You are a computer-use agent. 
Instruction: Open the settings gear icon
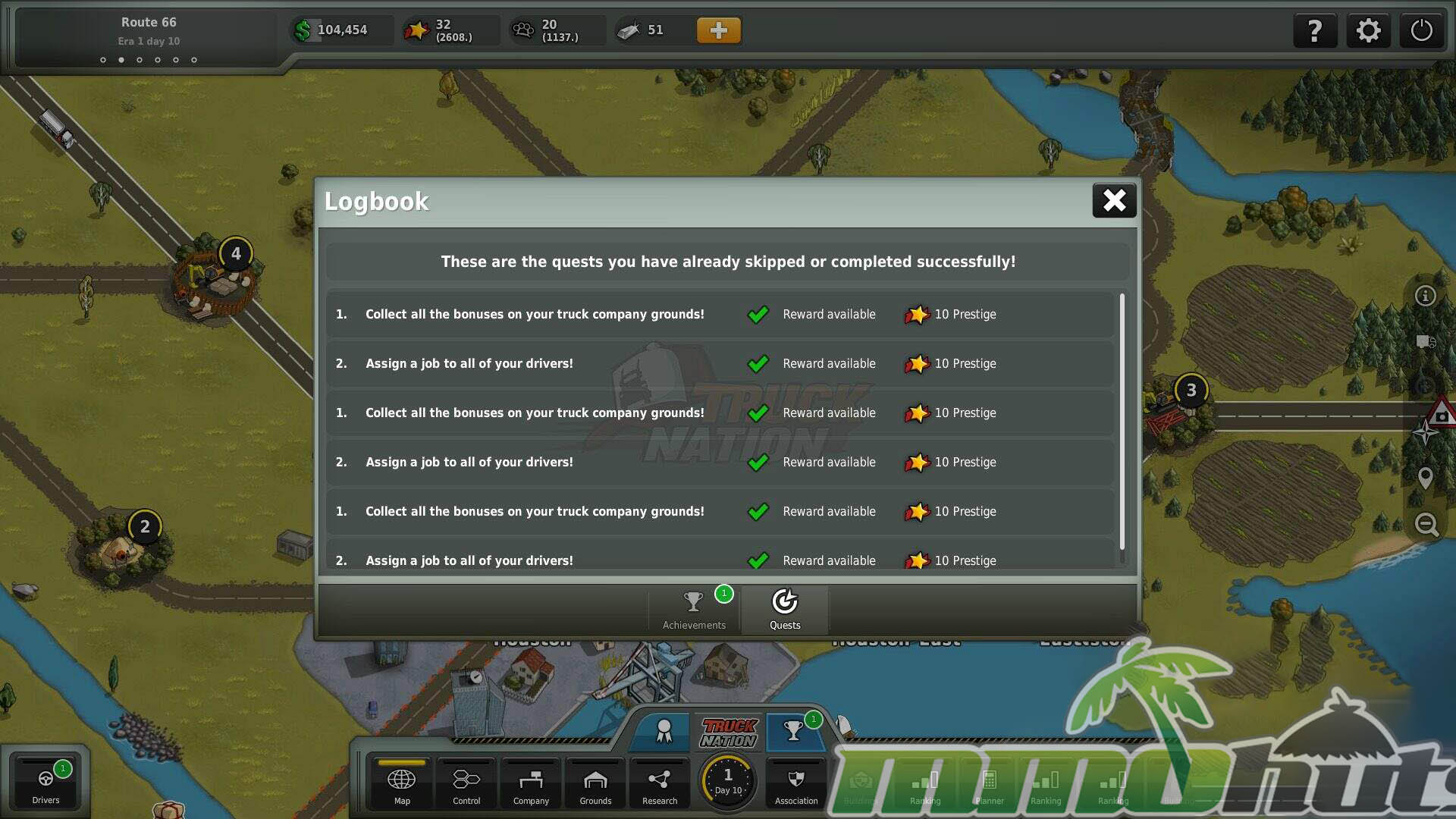1368,31
